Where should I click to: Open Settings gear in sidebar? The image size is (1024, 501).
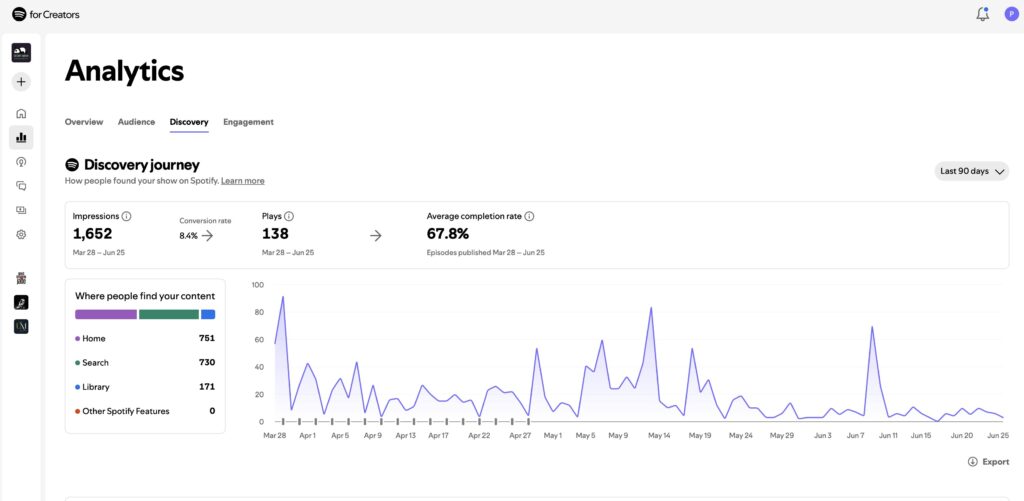[21, 234]
